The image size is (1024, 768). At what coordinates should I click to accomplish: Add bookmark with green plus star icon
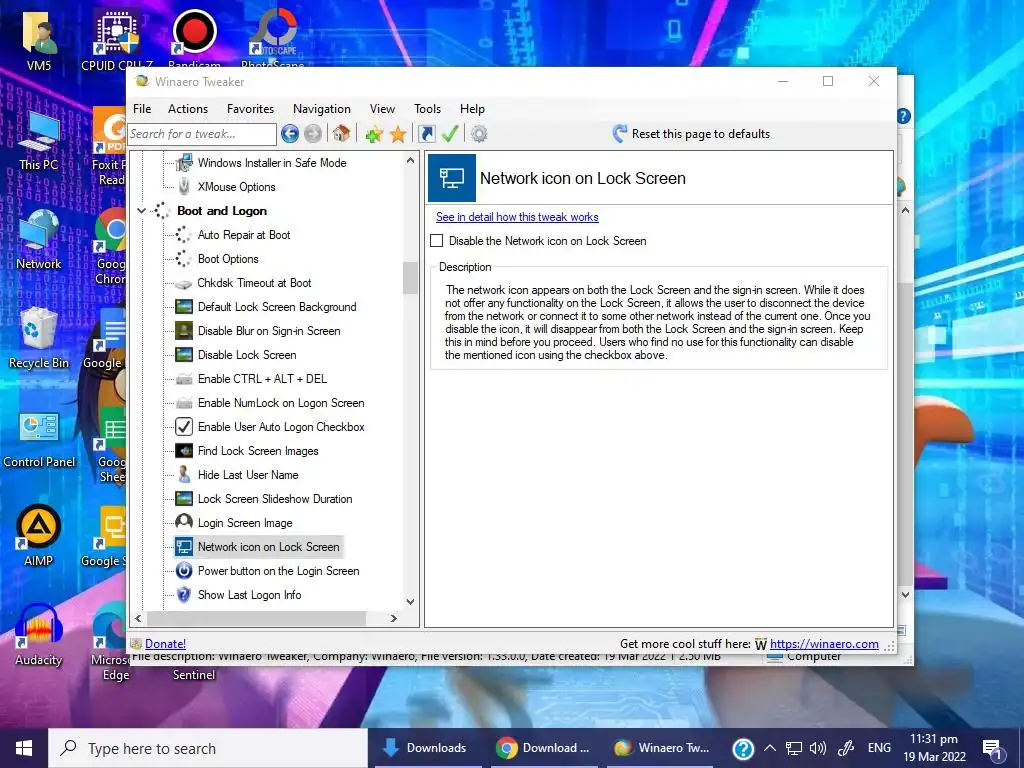point(374,135)
